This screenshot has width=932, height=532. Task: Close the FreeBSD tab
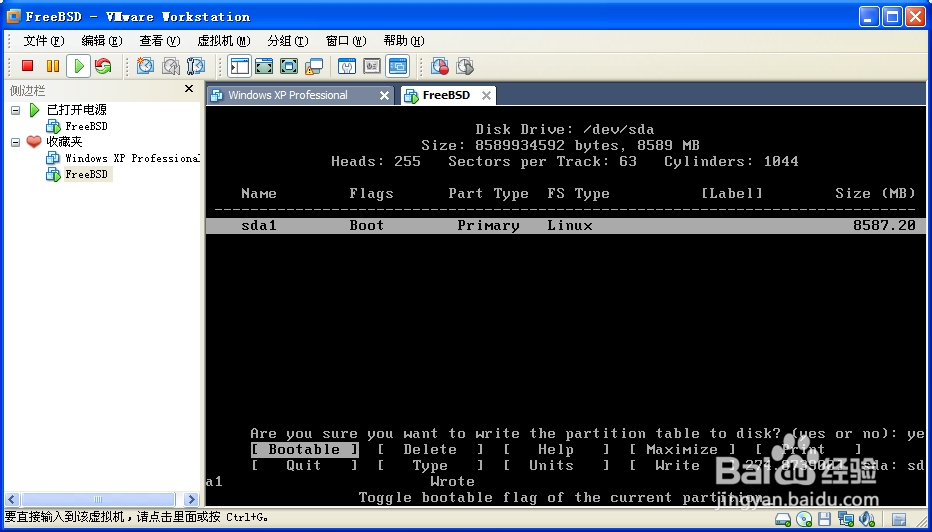pyautogui.click(x=486, y=96)
